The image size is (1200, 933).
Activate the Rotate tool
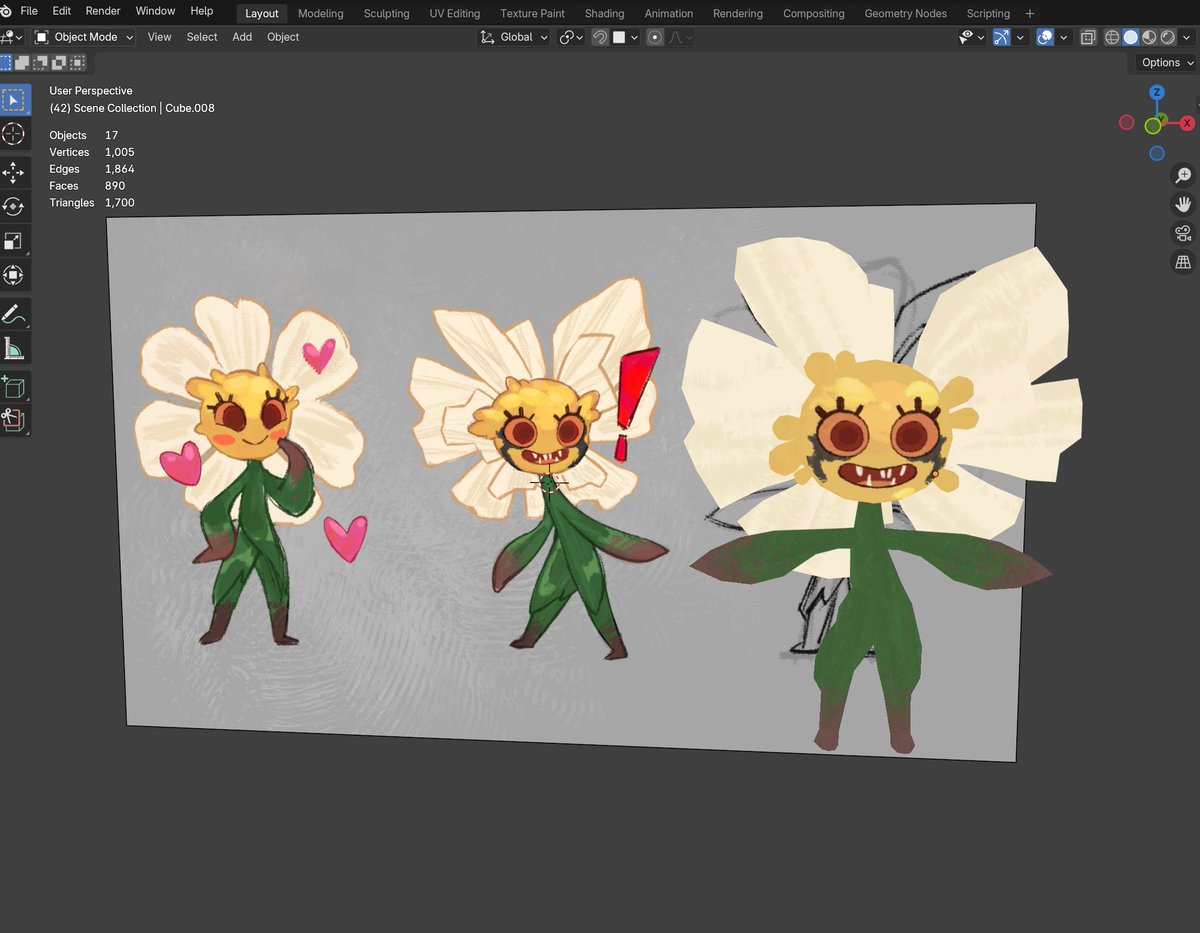pyautogui.click(x=14, y=206)
